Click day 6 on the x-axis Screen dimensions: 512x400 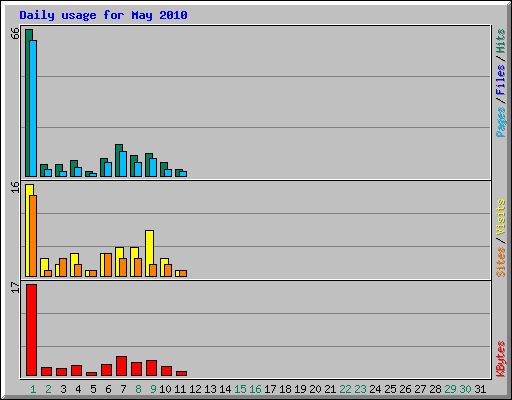(108, 389)
